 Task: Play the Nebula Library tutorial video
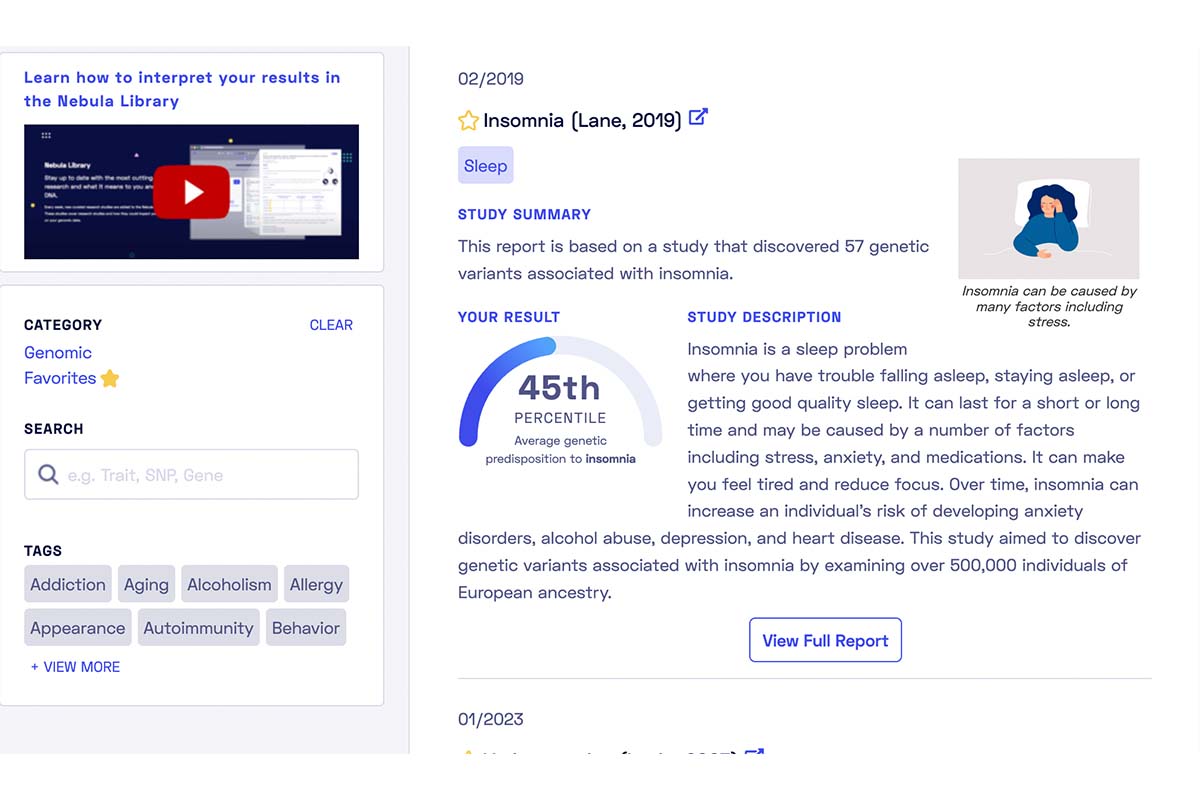[x=192, y=192]
